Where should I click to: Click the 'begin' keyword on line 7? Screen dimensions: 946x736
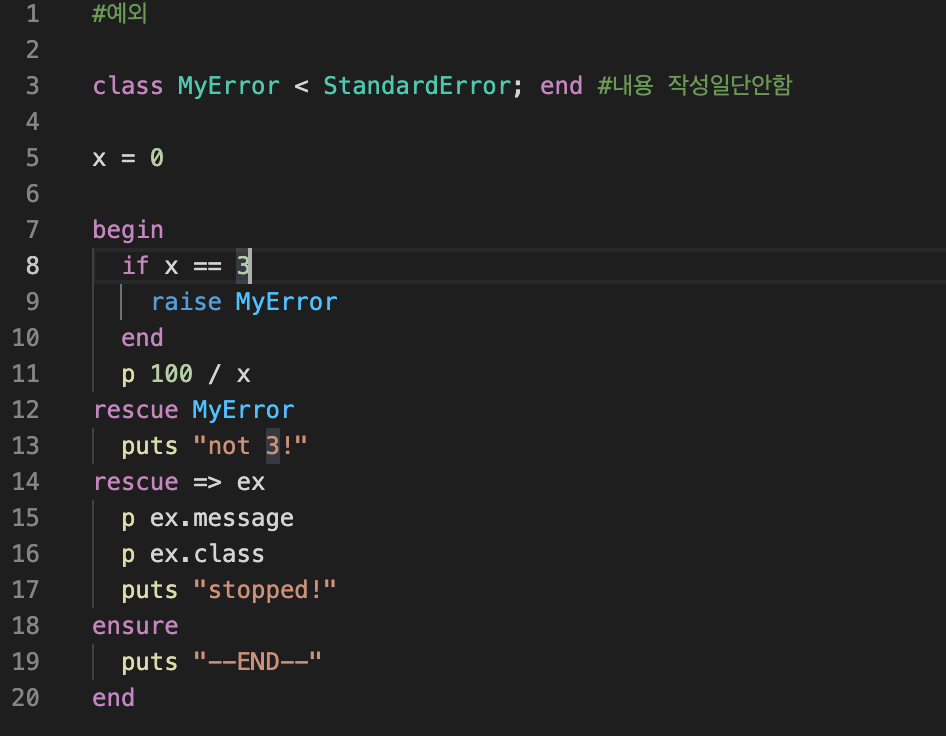(x=128, y=230)
